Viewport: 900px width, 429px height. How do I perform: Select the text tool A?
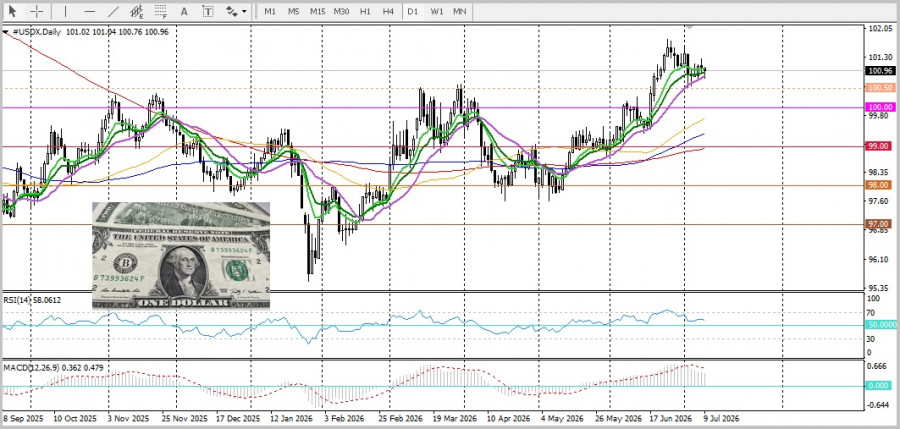(184, 11)
